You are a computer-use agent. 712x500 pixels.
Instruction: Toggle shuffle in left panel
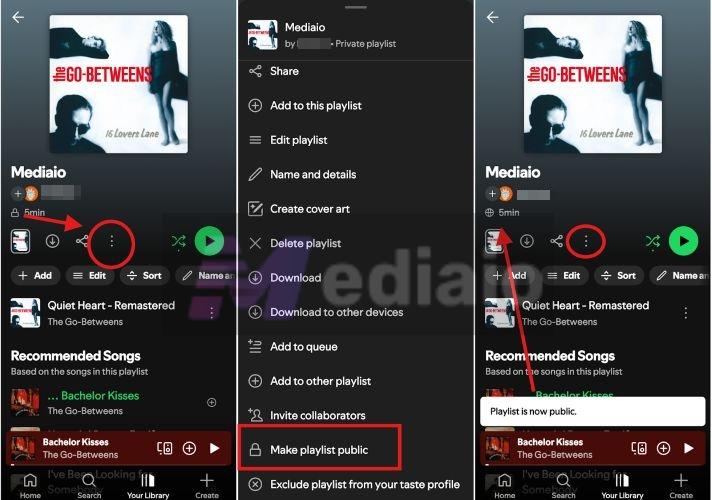(178, 241)
